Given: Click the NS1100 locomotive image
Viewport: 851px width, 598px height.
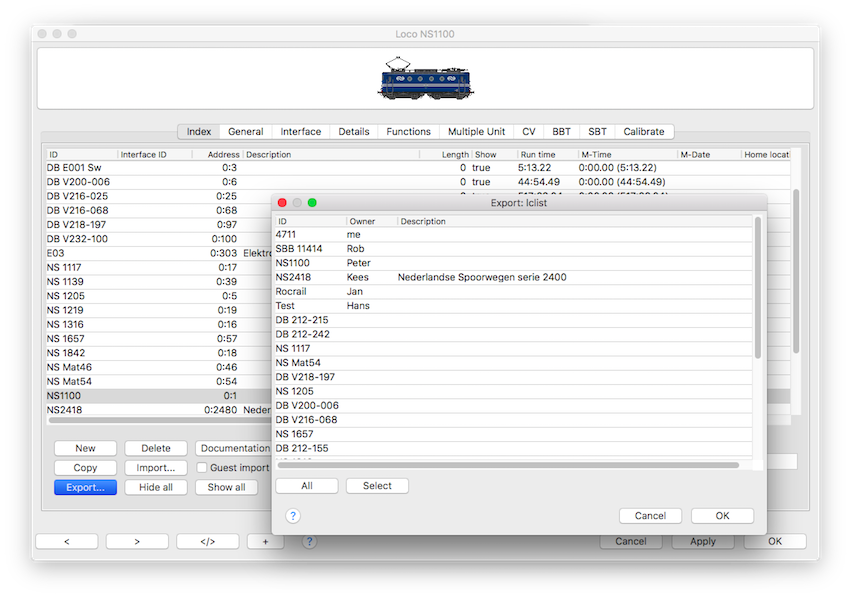Looking at the screenshot, I should pyautogui.click(x=425, y=79).
